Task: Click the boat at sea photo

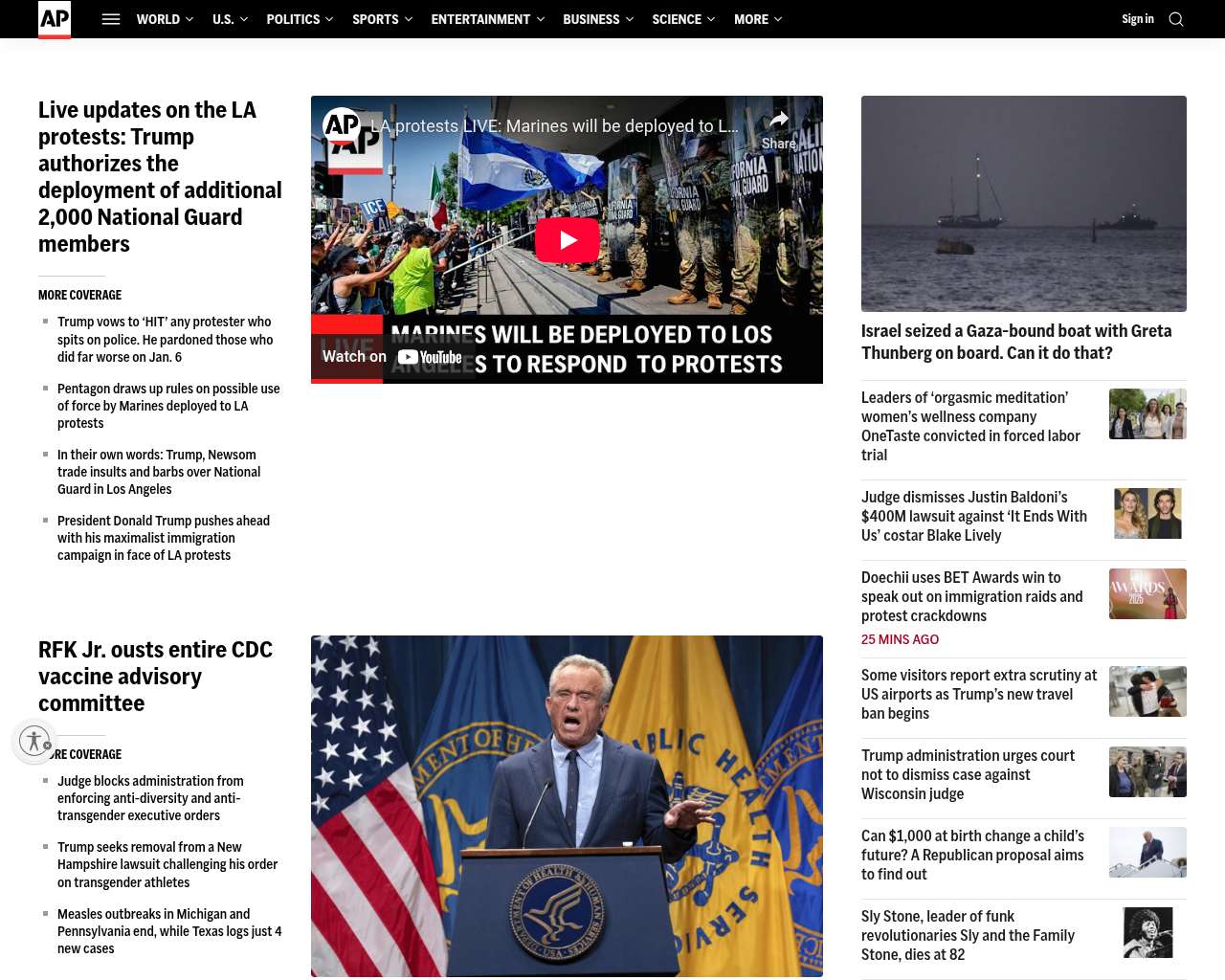Action: pos(1024,204)
